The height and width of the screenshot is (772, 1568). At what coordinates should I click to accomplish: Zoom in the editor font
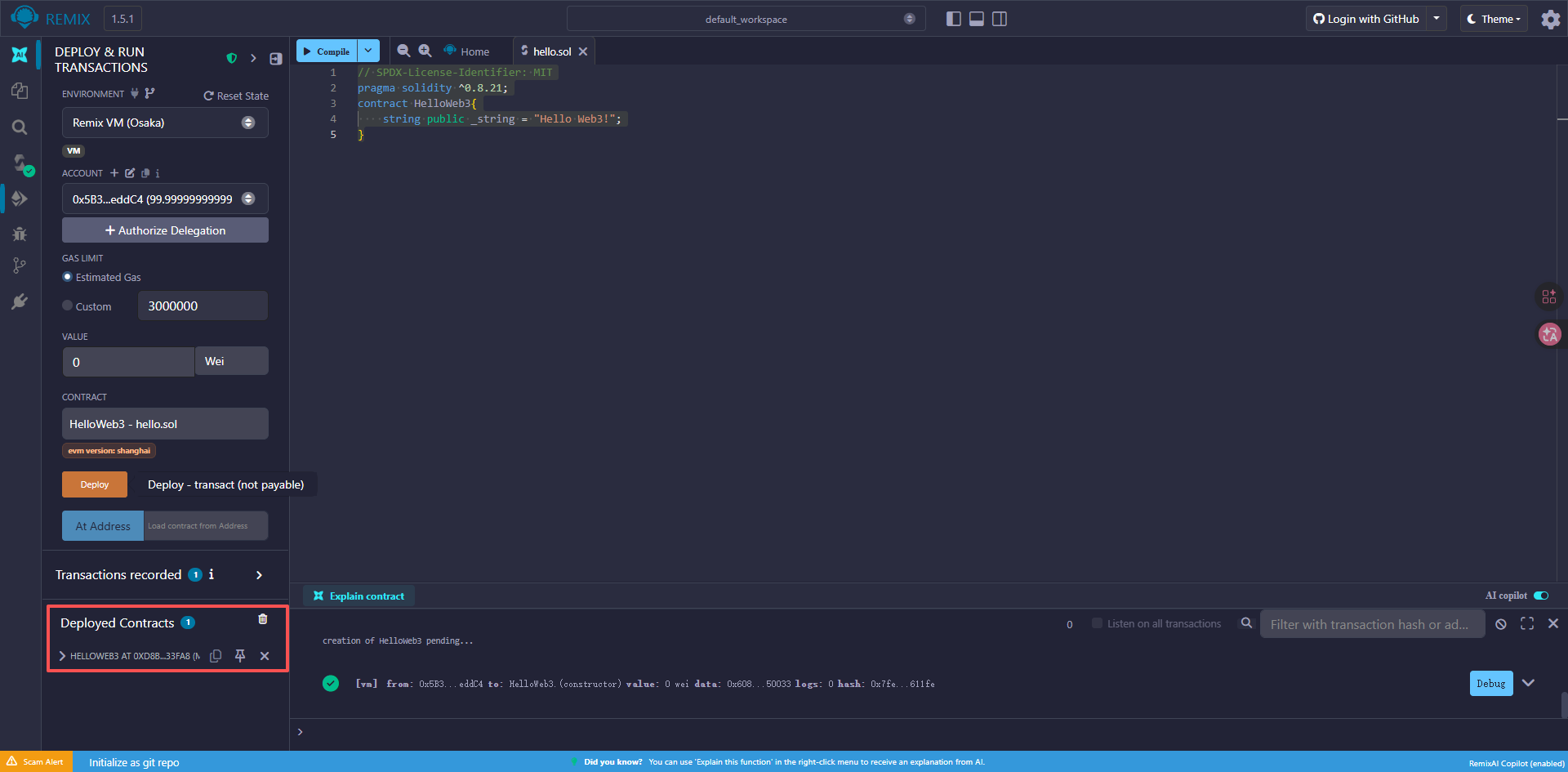pyautogui.click(x=425, y=51)
